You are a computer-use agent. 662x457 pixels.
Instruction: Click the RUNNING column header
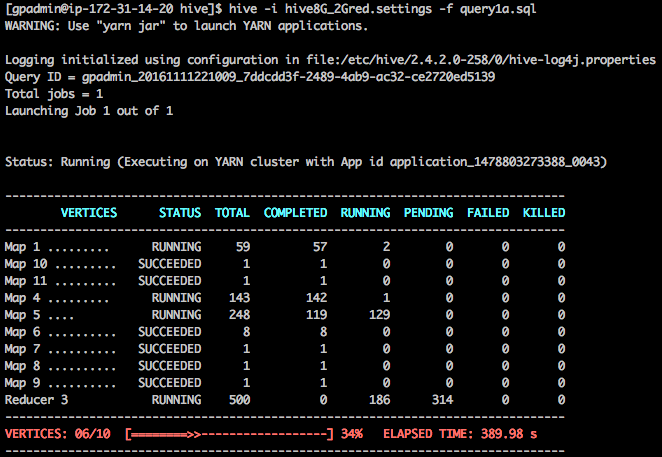[x=365, y=212]
